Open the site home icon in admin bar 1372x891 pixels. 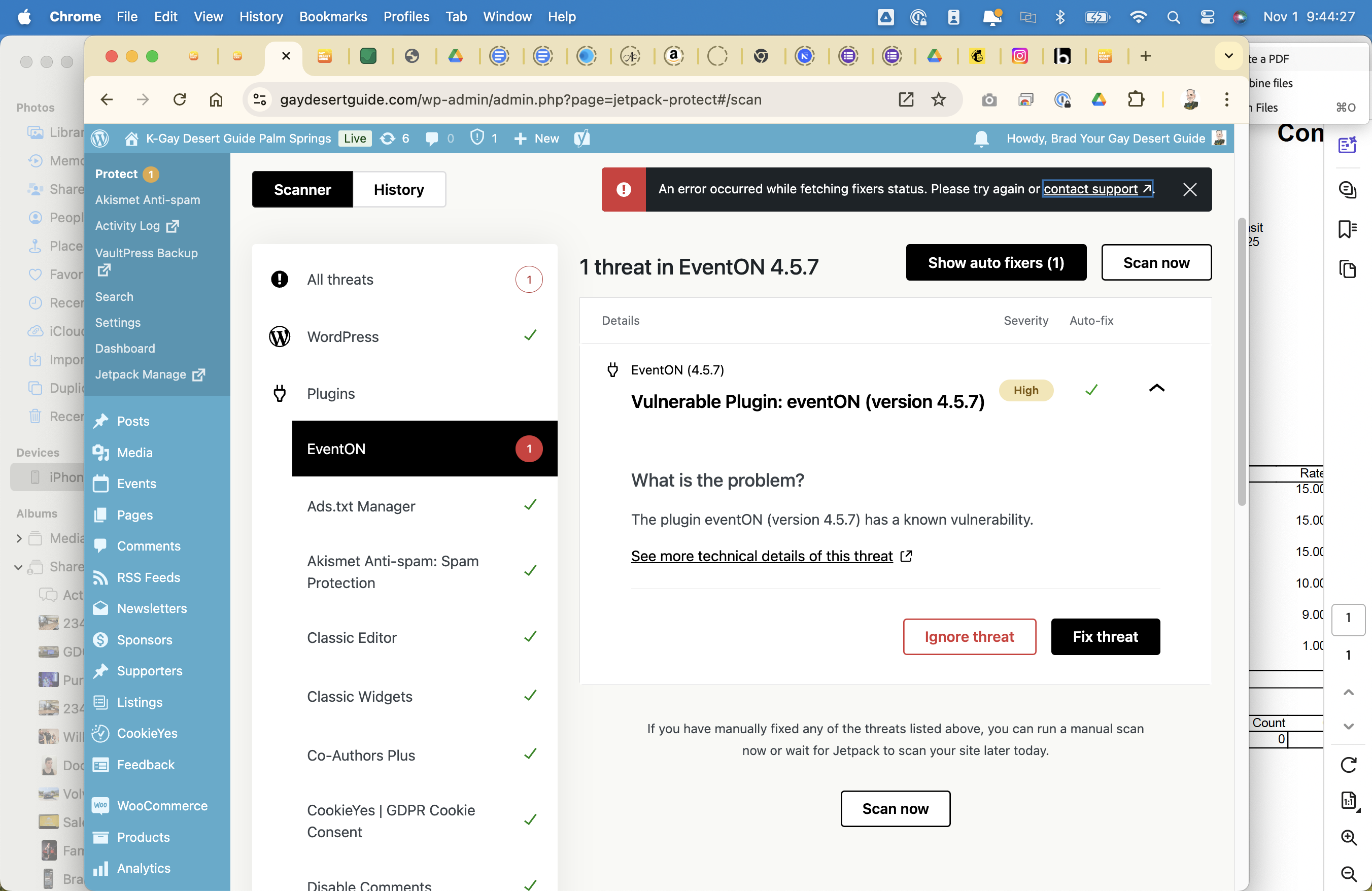131,139
